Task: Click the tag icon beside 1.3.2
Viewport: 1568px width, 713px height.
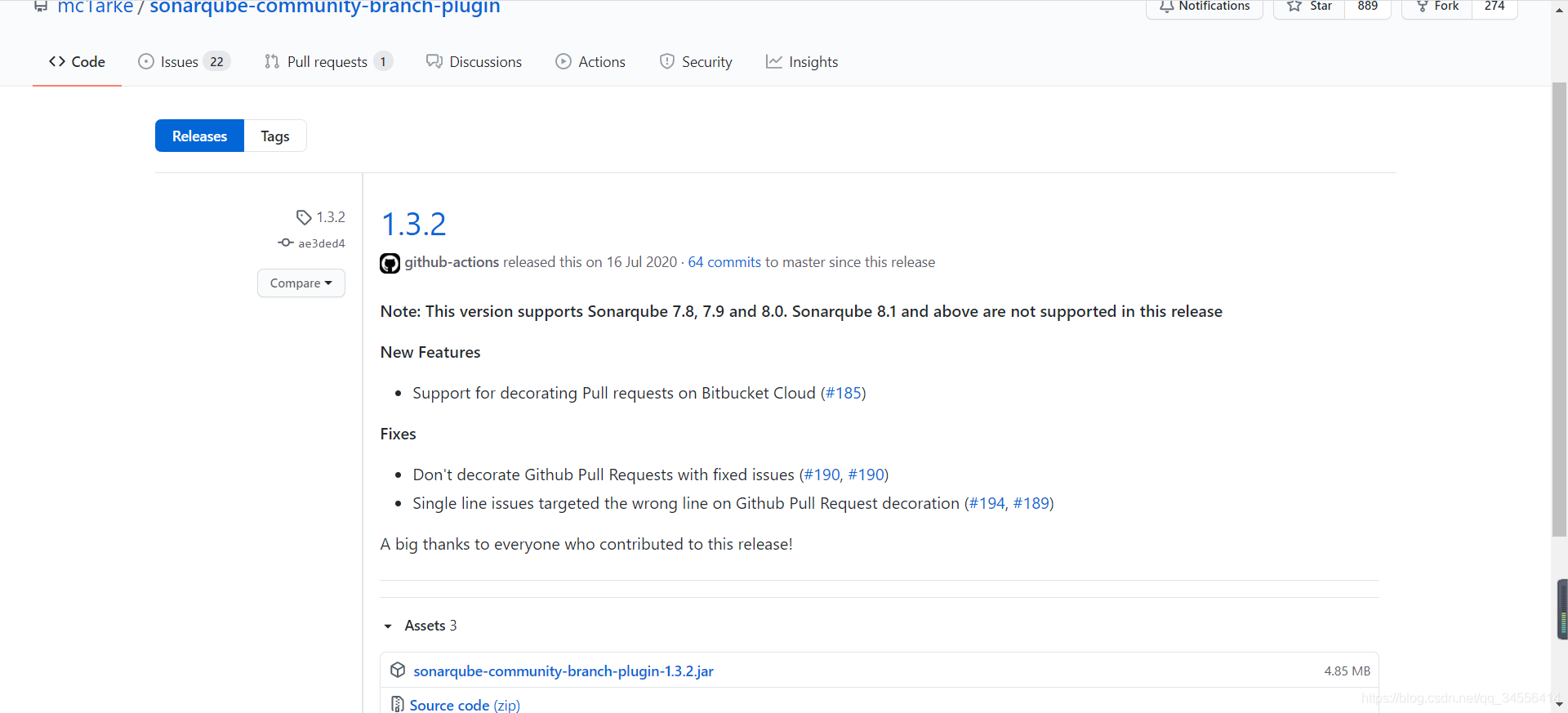Action: coord(304,217)
